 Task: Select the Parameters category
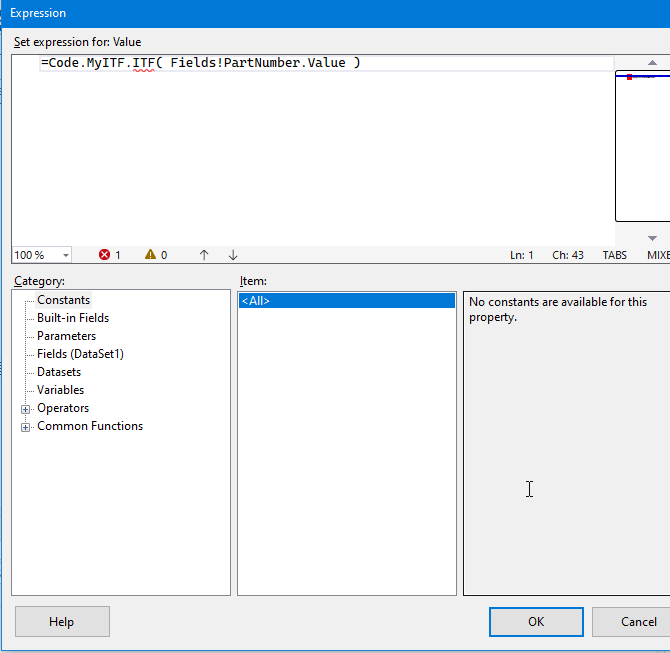click(66, 336)
